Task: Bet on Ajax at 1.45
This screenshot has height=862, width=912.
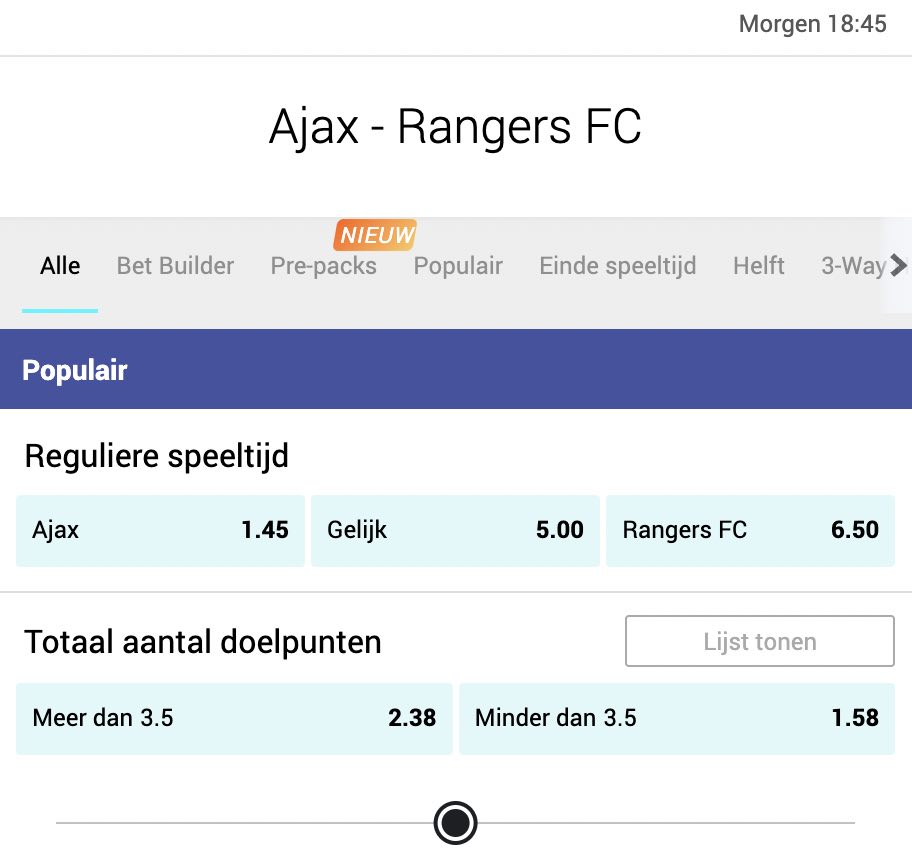Action: (x=160, y=530)
